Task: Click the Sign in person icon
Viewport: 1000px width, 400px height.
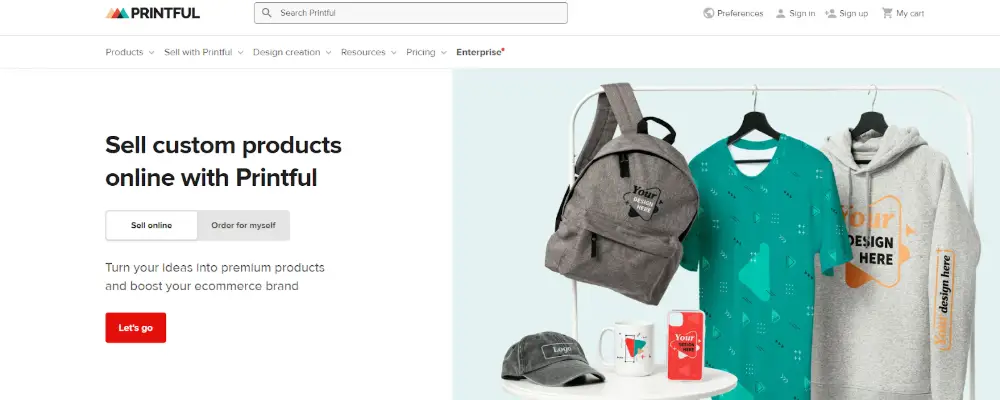Action: pos(780,13)
